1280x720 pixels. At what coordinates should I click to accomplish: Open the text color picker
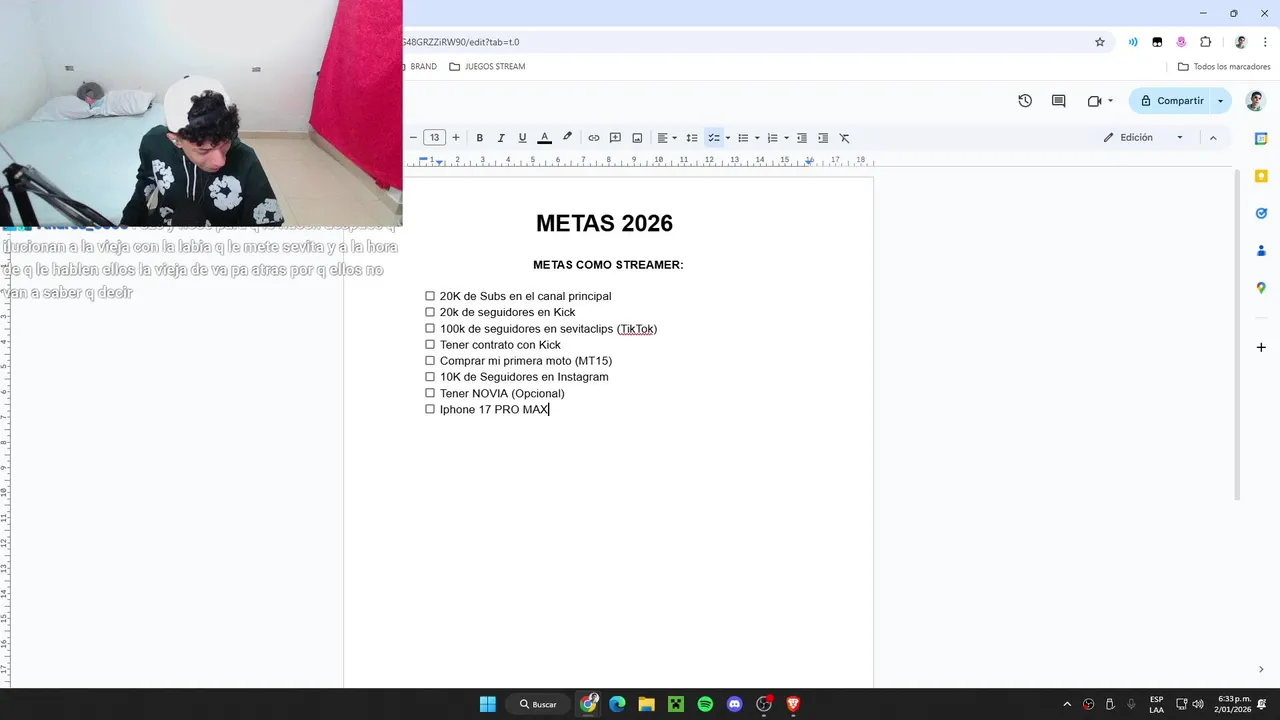coord(544,138)
